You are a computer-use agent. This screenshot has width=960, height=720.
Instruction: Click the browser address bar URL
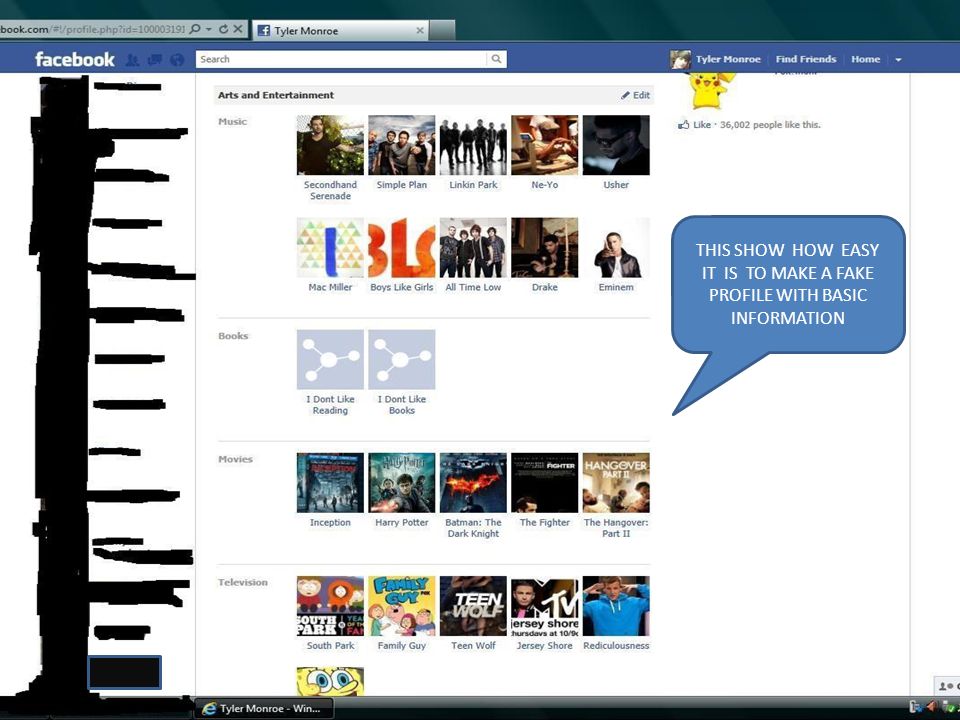click(x=92, y=29)
